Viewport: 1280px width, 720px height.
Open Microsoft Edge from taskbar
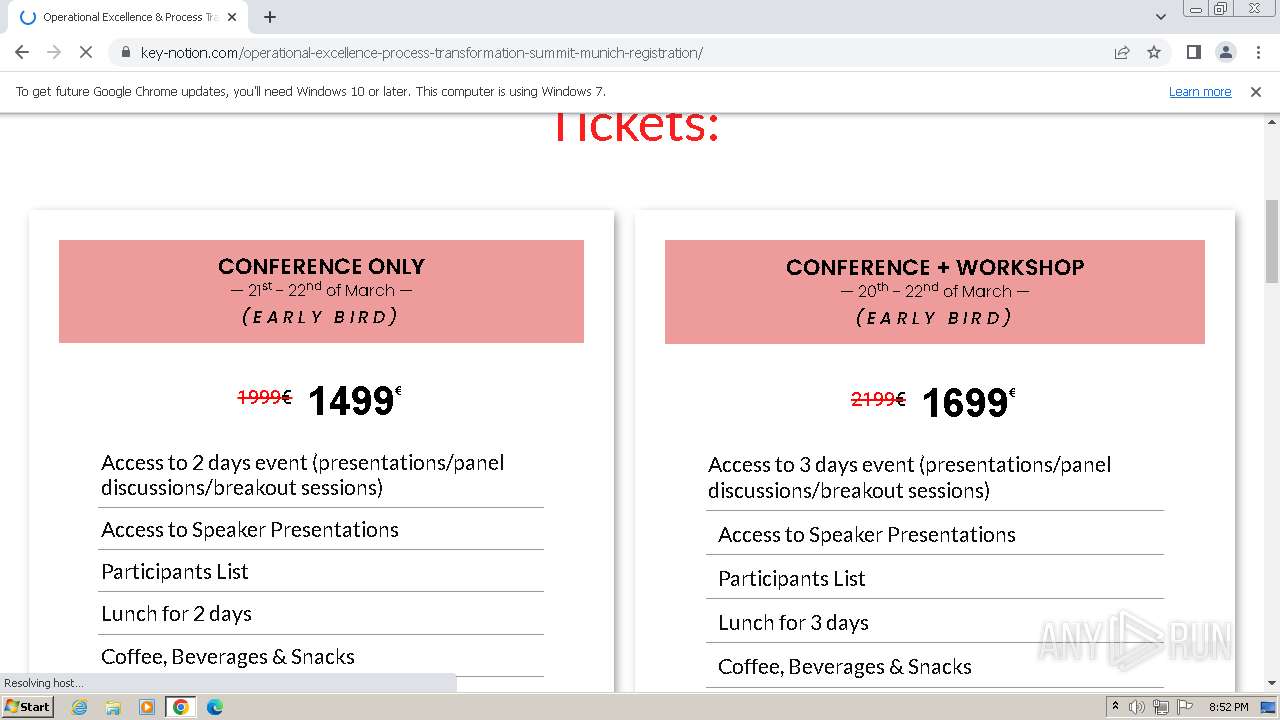click(214, 706)
